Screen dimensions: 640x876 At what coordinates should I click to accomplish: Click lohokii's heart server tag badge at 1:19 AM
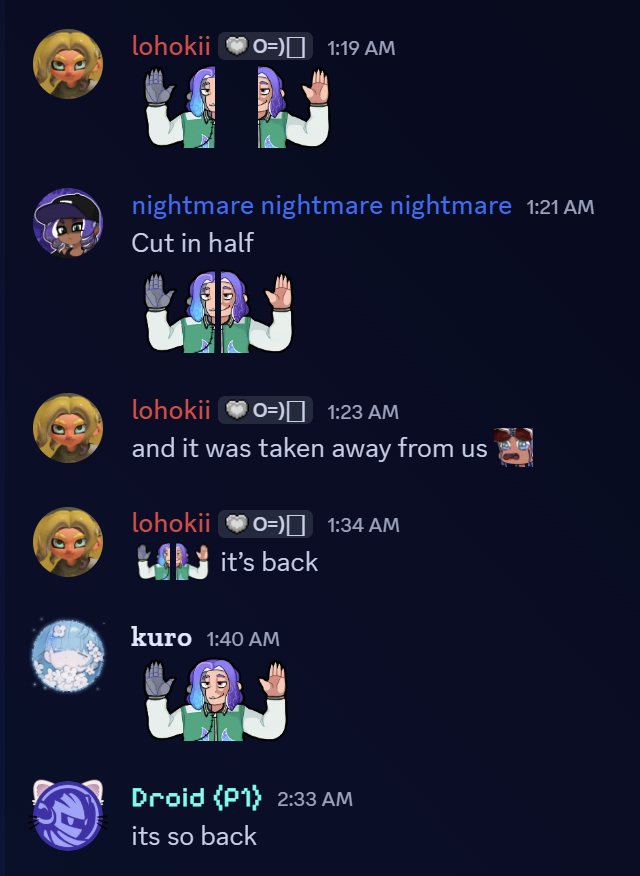coord(265,46)
